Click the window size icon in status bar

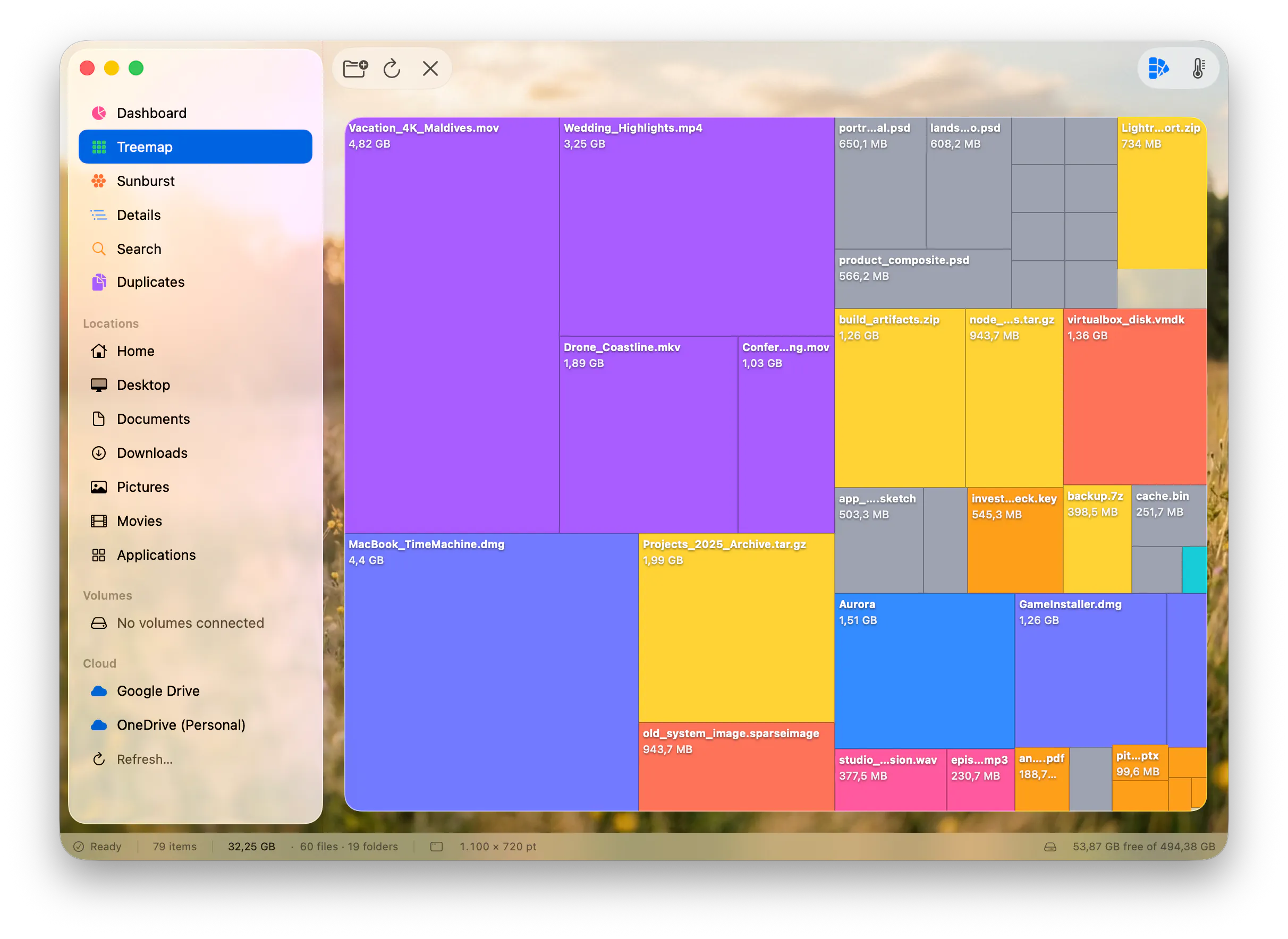coord(436,847)
